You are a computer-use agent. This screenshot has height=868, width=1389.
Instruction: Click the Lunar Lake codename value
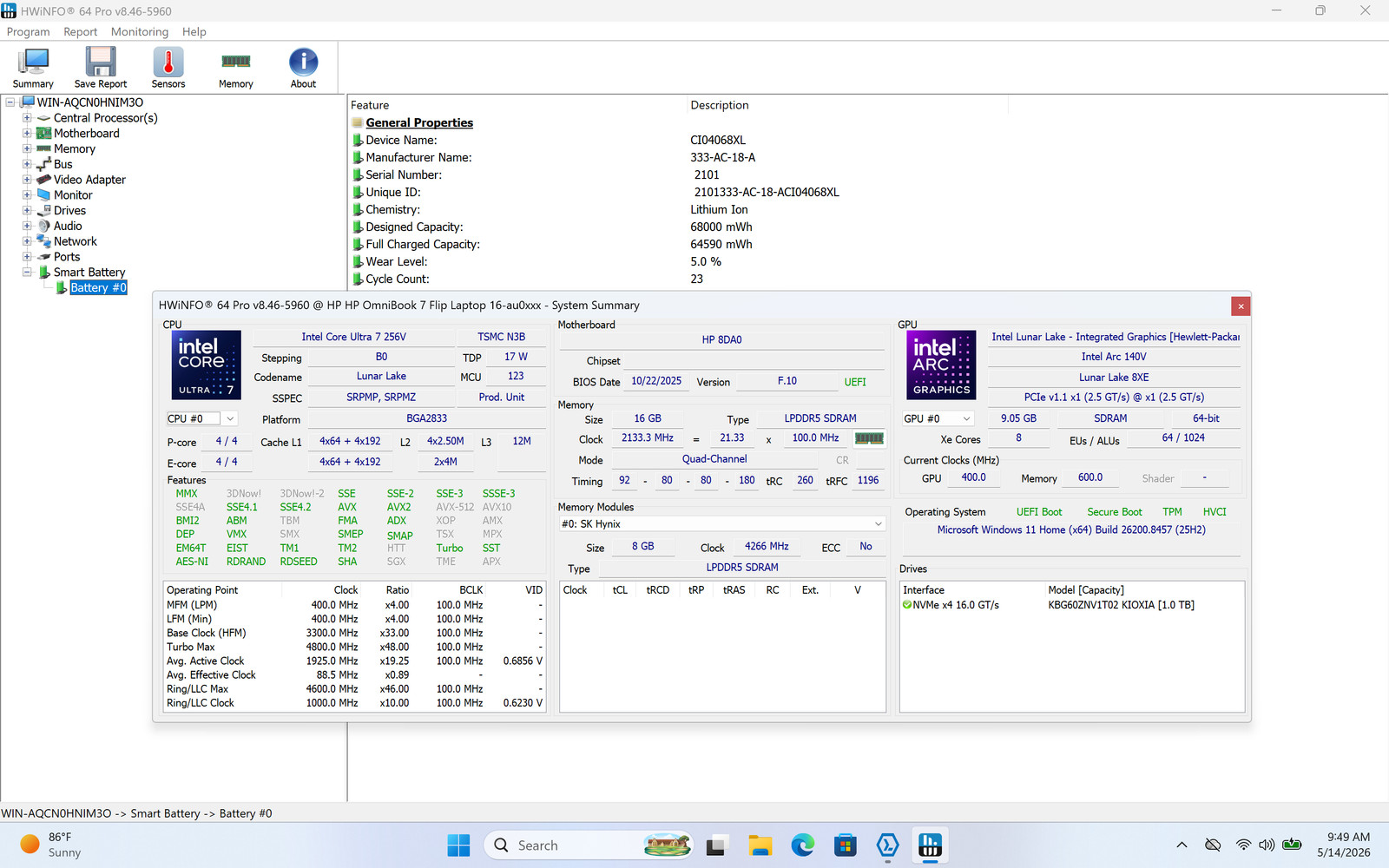click(381, 377)
